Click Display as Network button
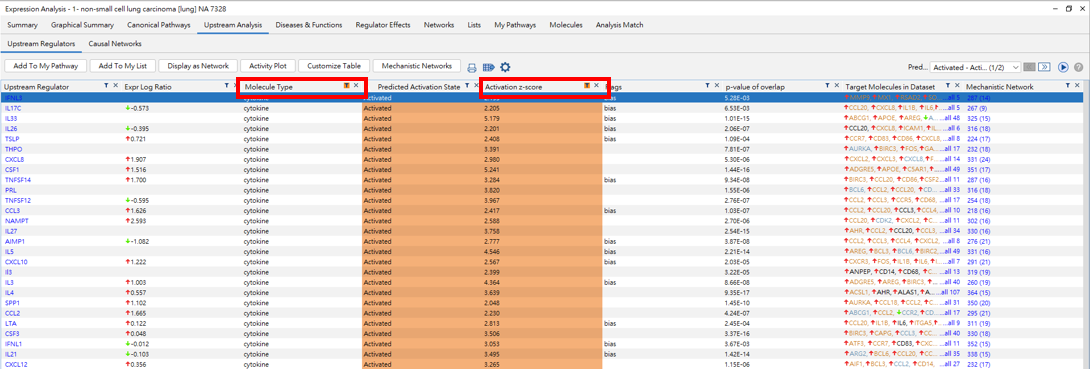This screenshot has width=1090, height=369. (198, 66)
